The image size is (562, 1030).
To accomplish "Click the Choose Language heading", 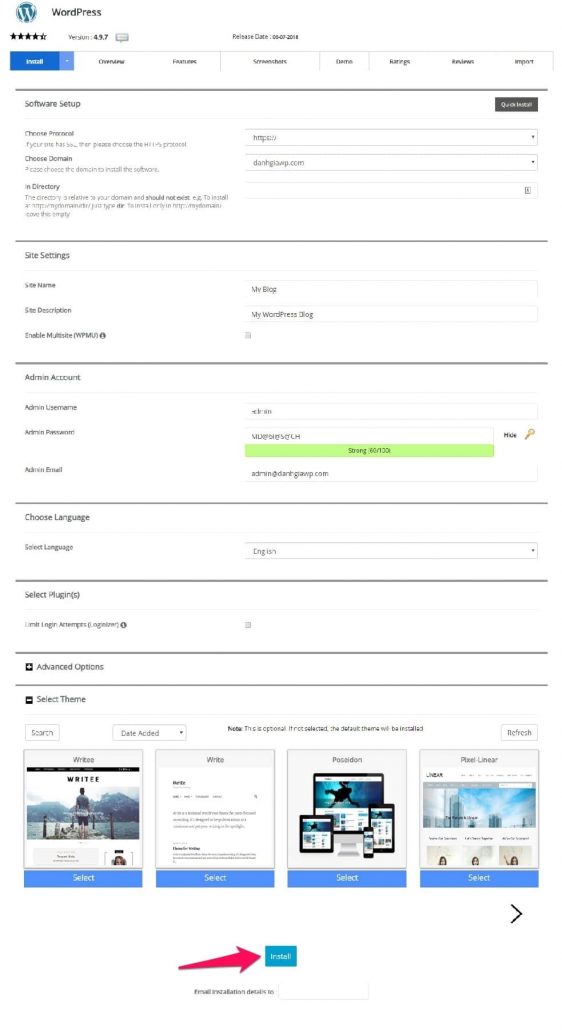I will click(x=57, y=518).
